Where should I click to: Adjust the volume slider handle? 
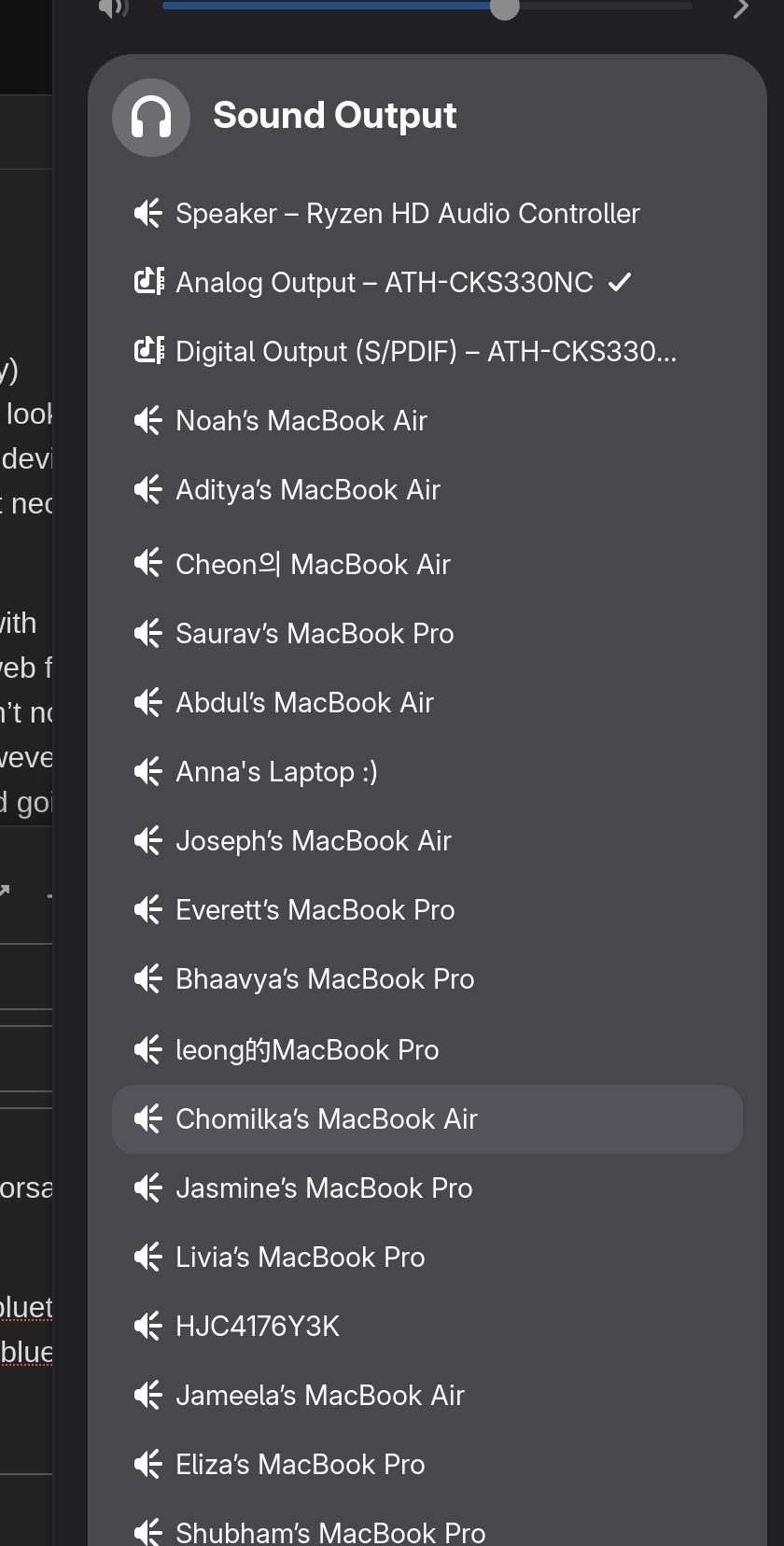coord(504,7)
